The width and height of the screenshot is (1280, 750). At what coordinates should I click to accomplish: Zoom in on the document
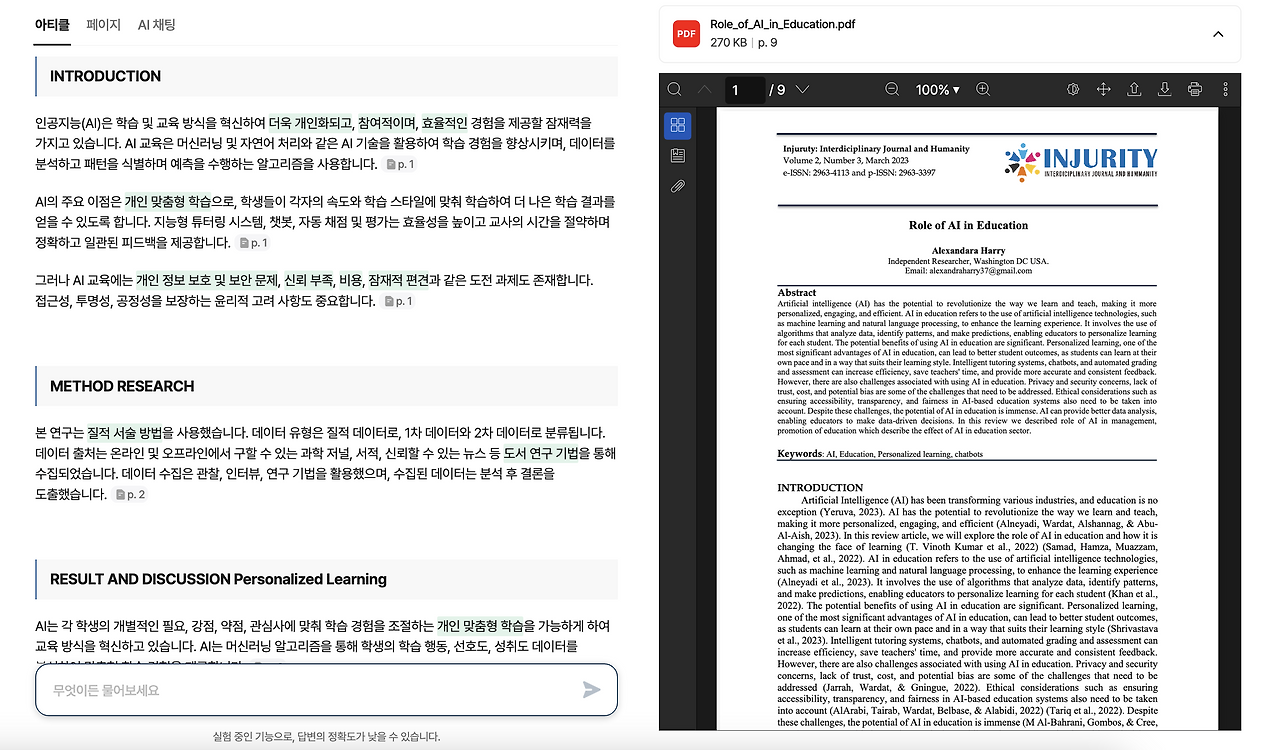(x=983, y=89)
